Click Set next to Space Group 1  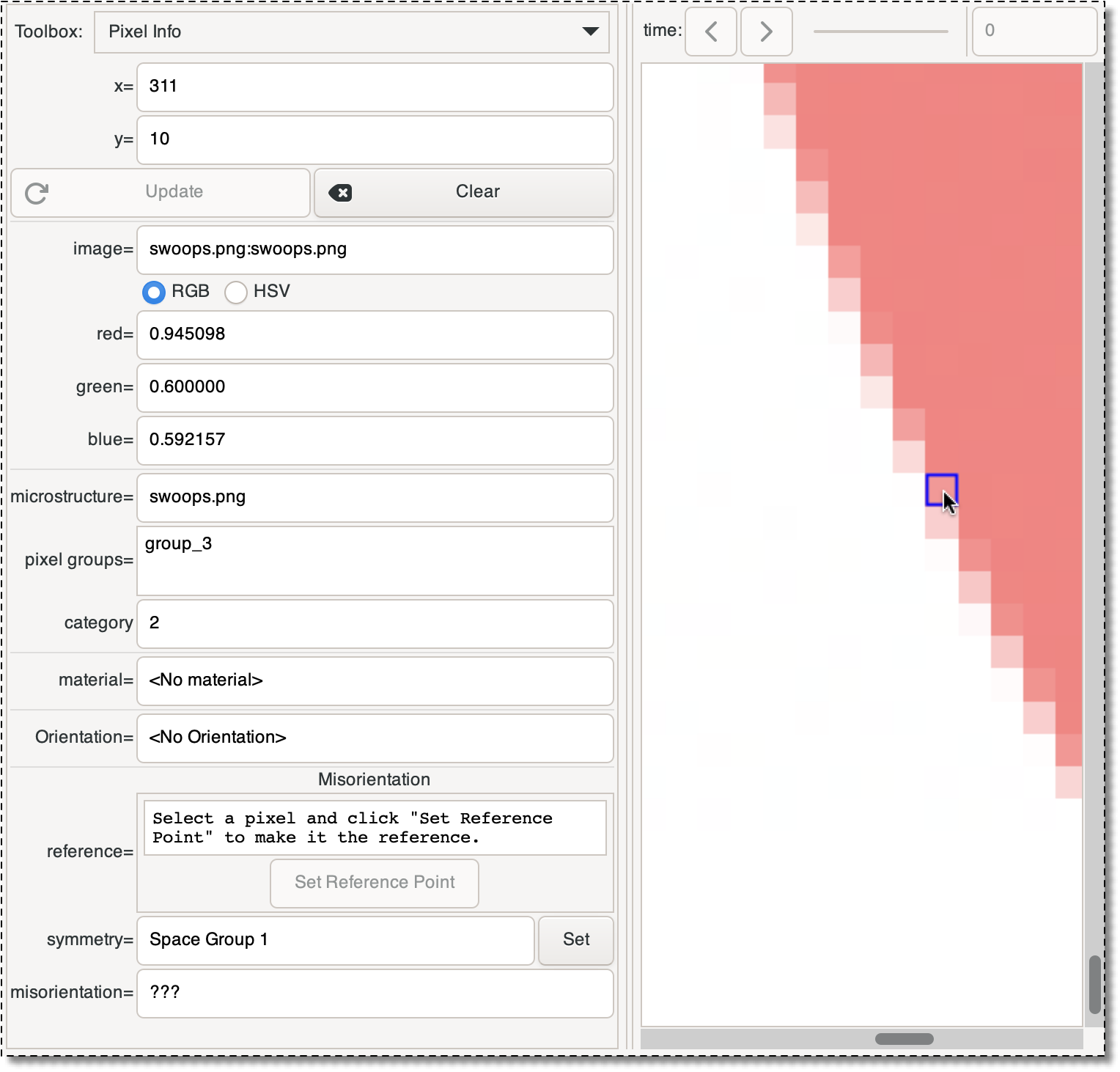pos(575,940)
